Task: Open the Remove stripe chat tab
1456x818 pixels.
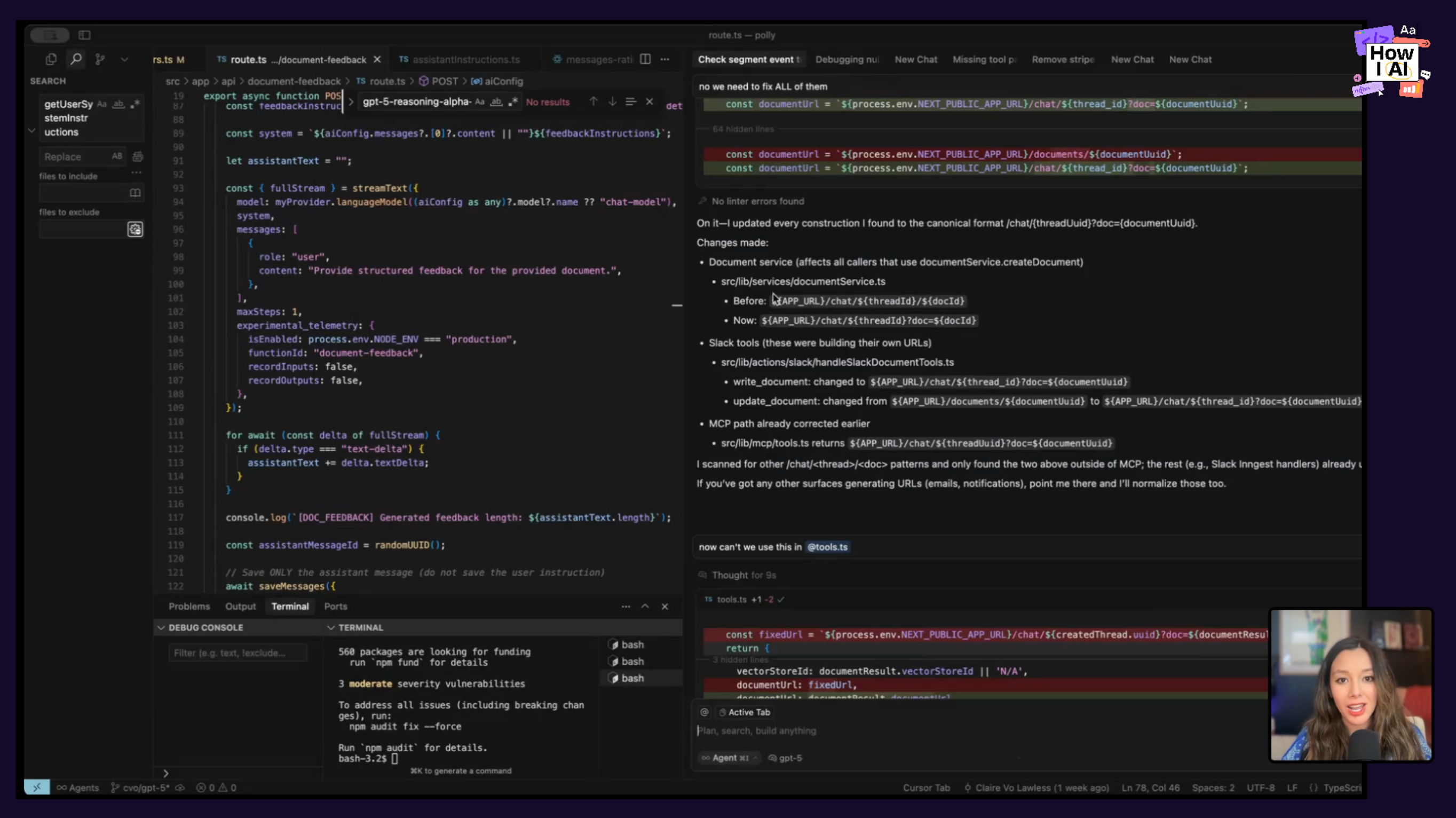Action: tap(1063, 59)
